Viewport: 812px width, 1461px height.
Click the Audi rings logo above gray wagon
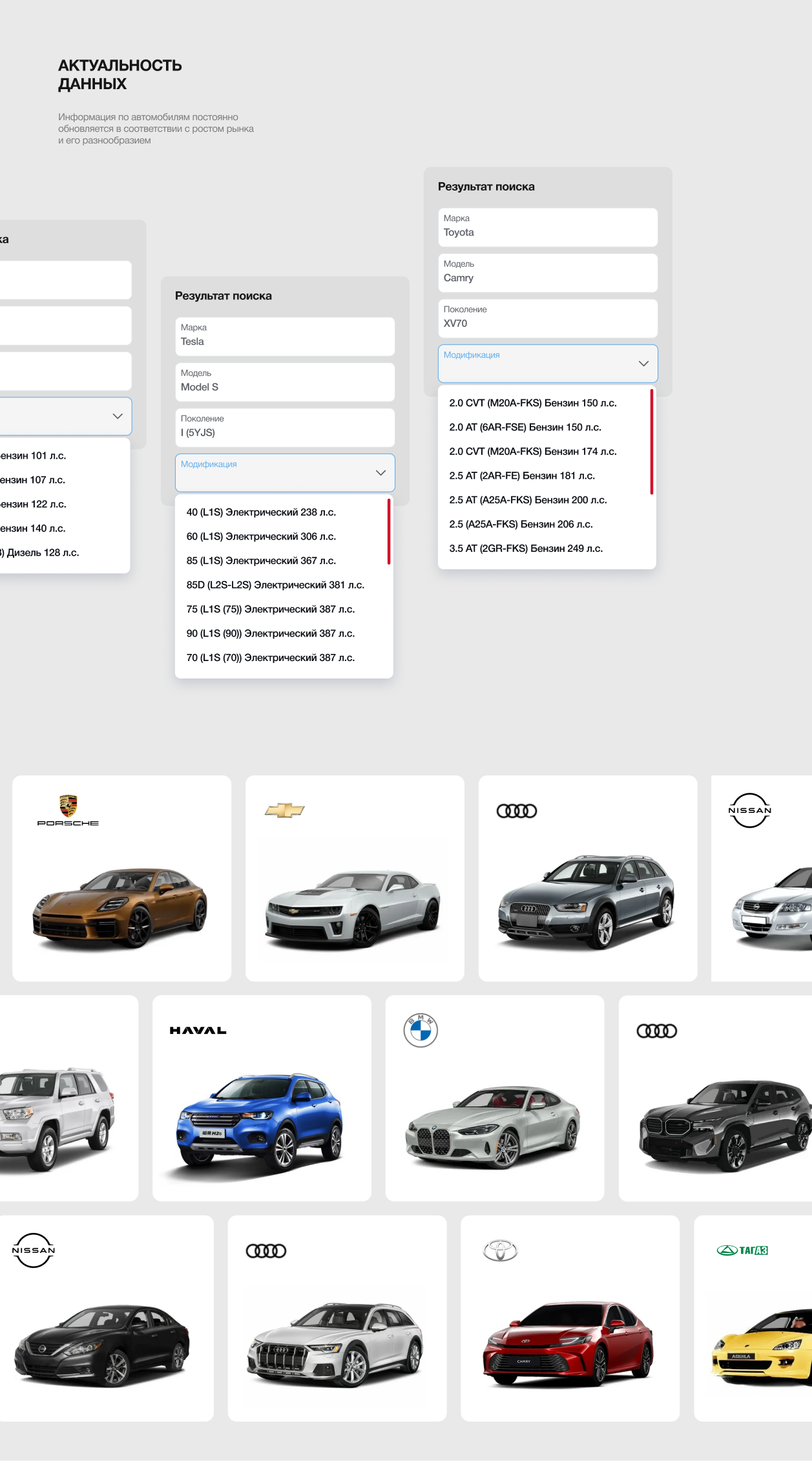coord(517,811)
